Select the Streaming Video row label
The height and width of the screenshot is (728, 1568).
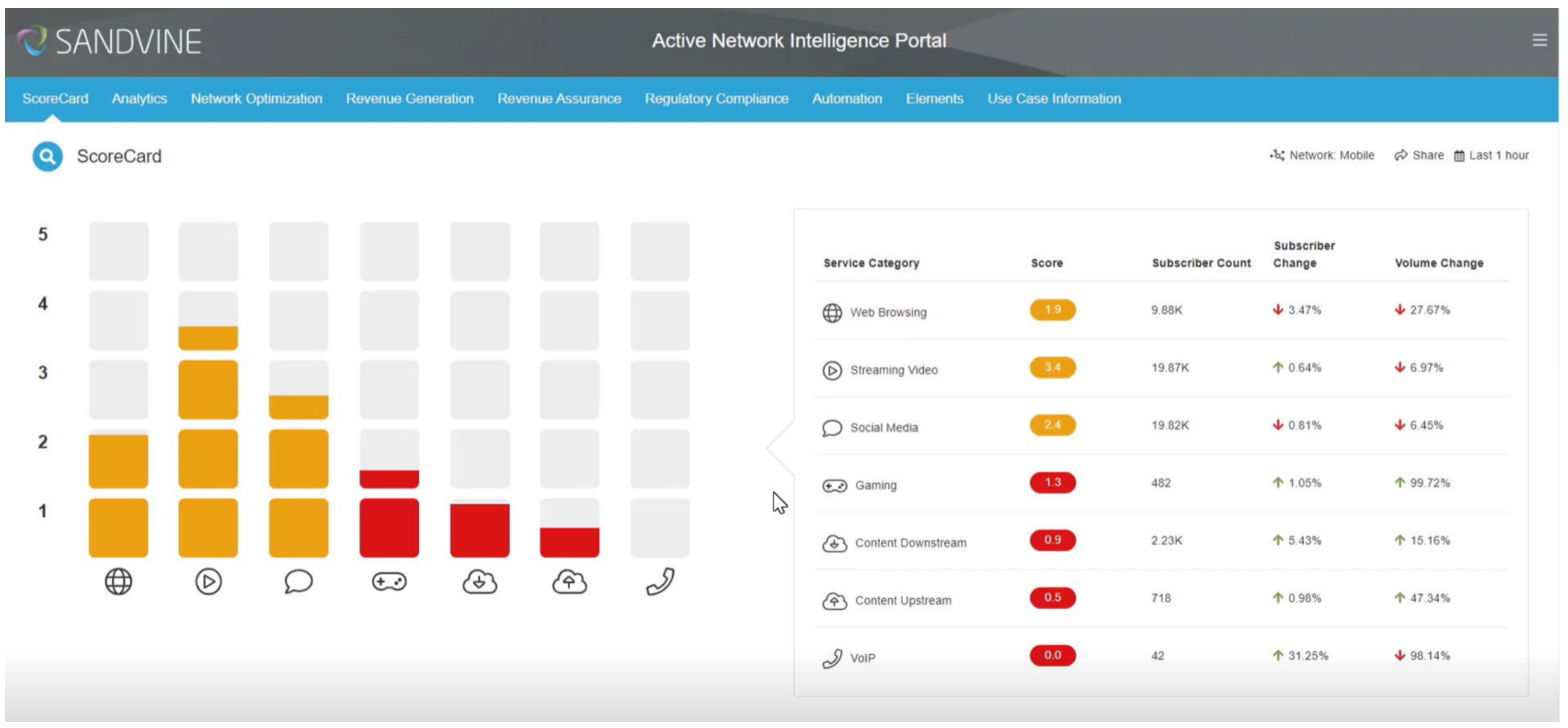894,370
